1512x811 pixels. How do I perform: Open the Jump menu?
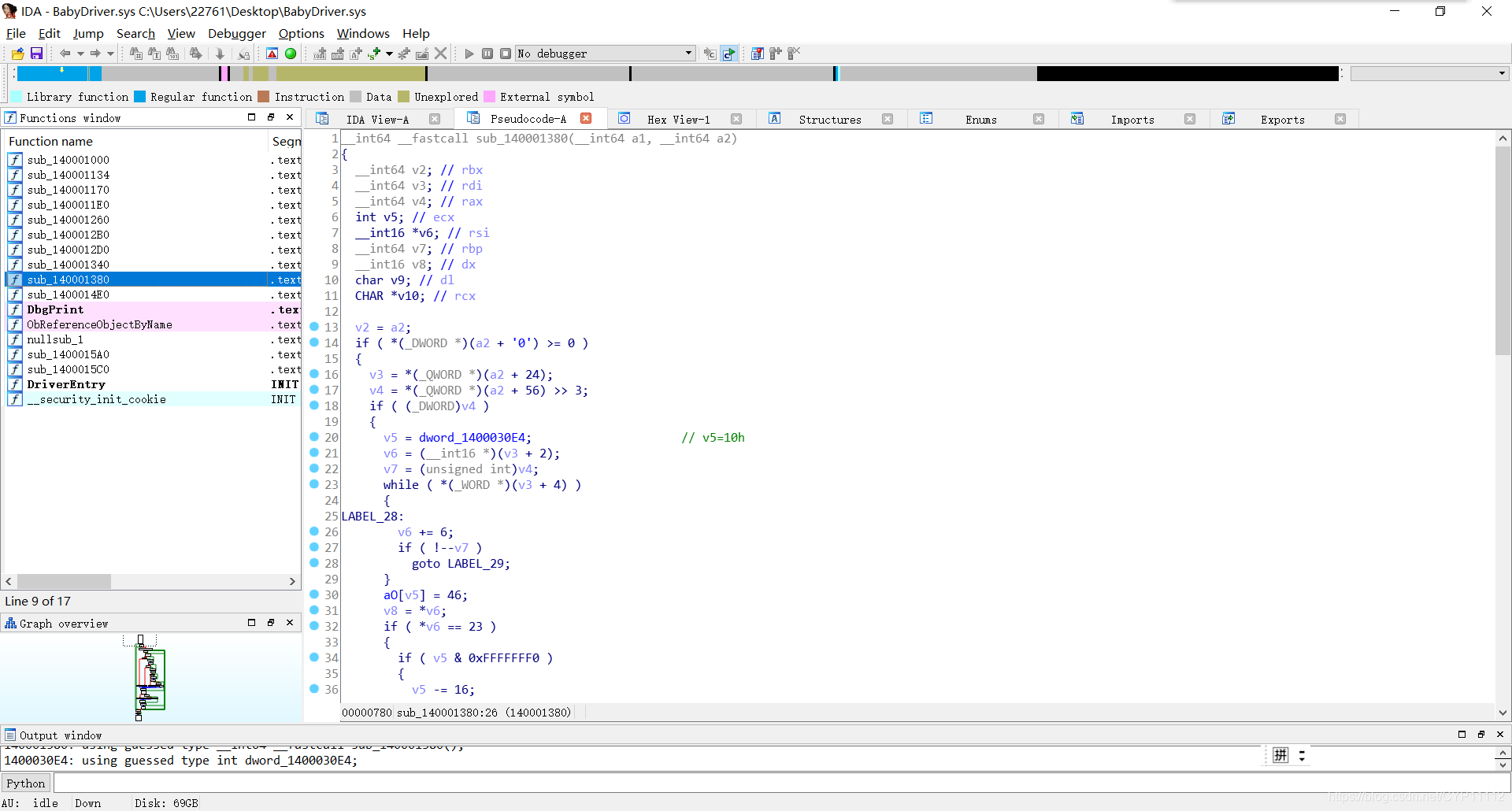click(88, 33)
